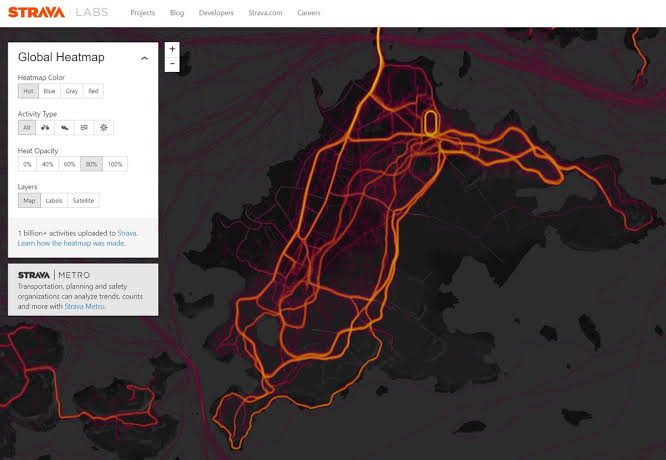666x460 pixels.
Task: Switch layer to Satellite
Action: point(83,200)
